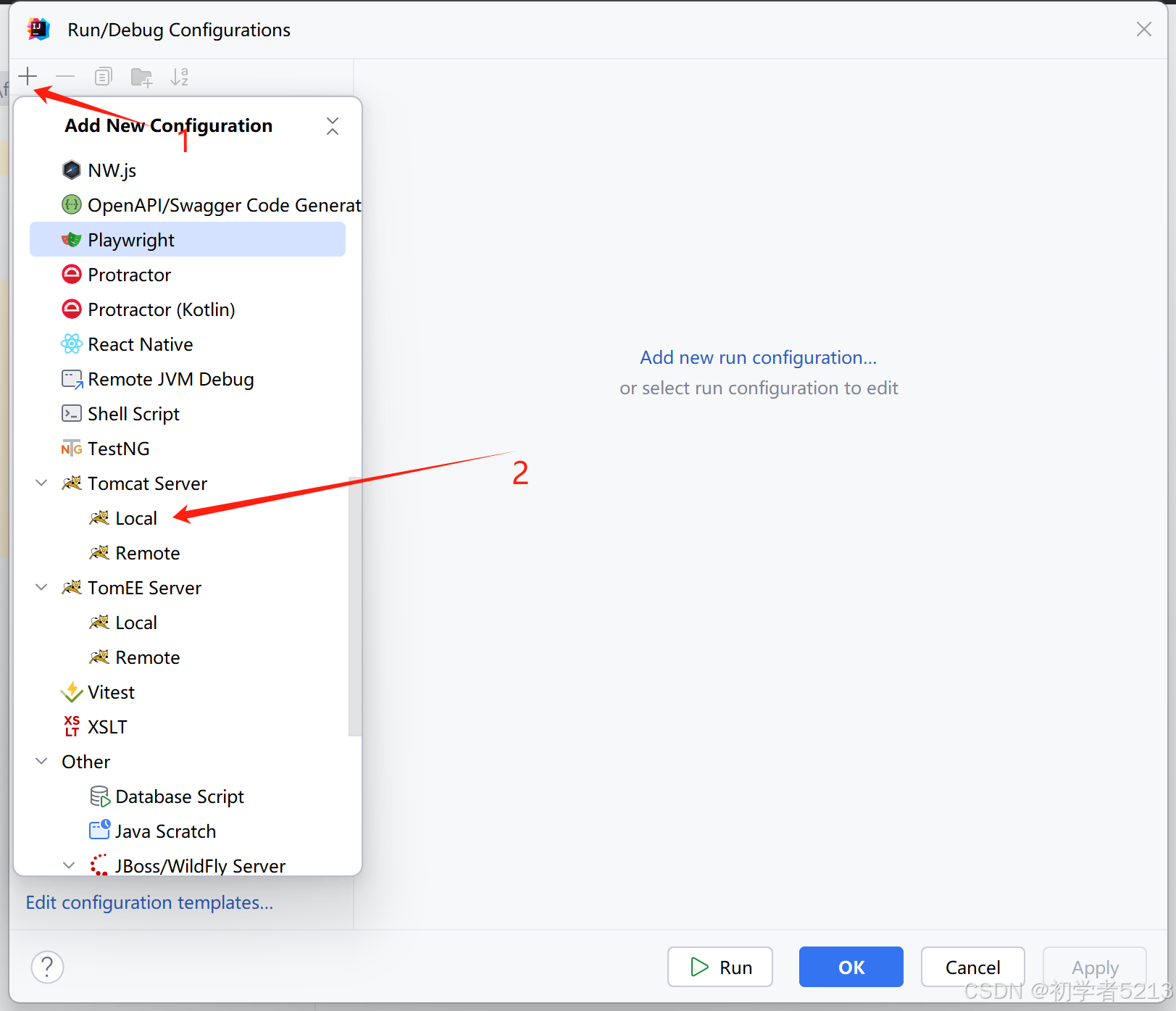Click the Sort Configurations alphabetically icon
Screen dimensions: 1176x1011
(179, 76)
